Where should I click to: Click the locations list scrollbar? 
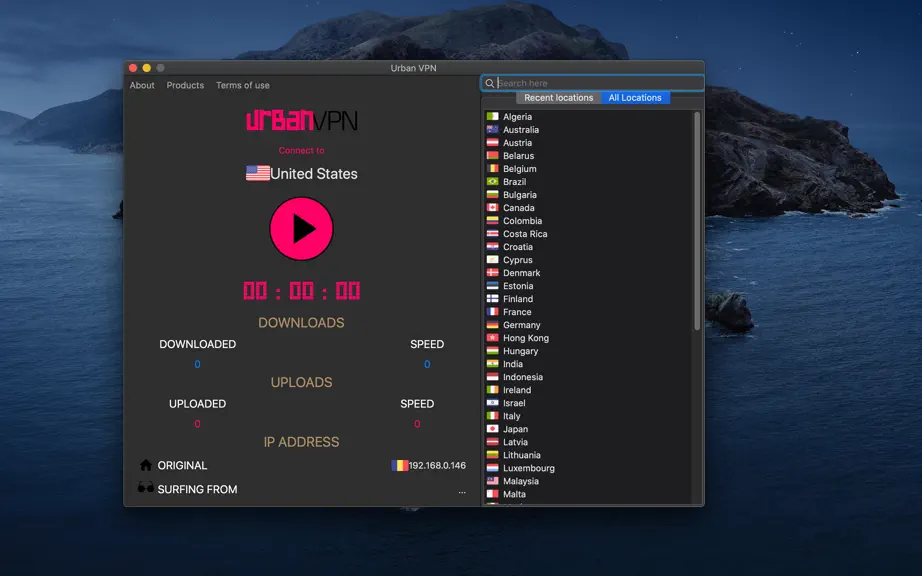[697, 220]
